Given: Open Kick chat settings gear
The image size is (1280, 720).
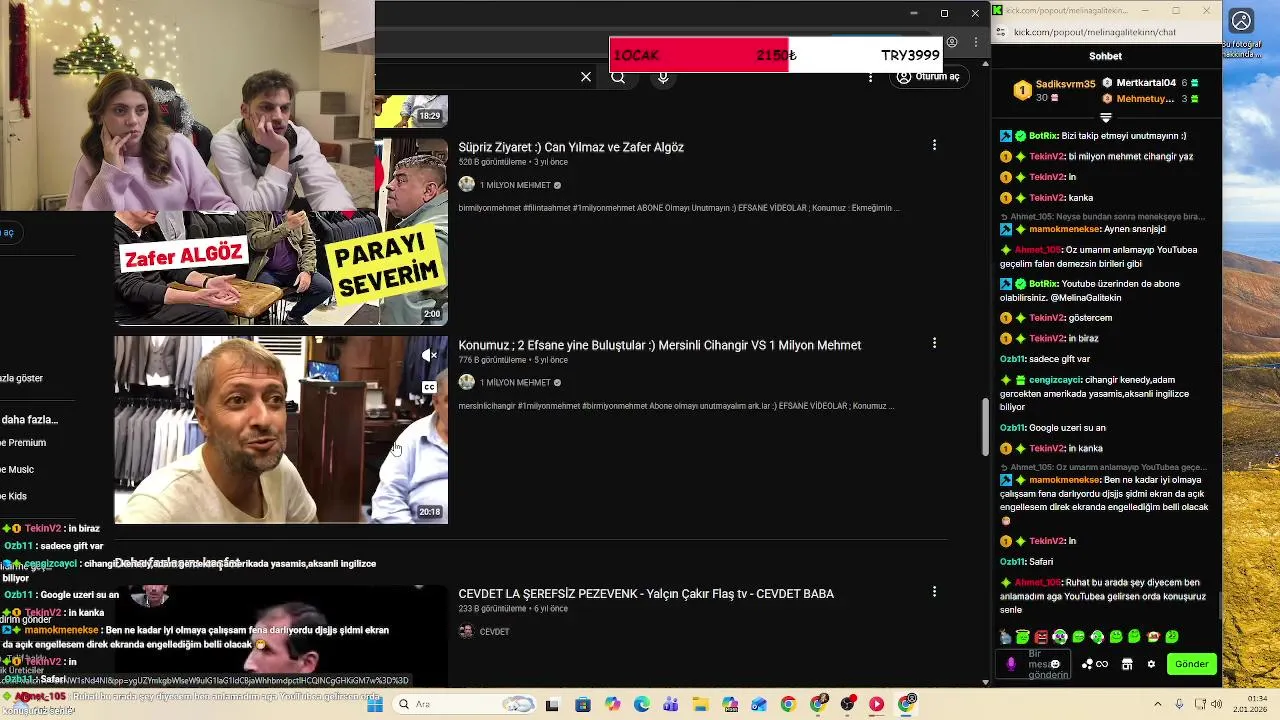Looking at the screenshot, I should point(1151,664).
